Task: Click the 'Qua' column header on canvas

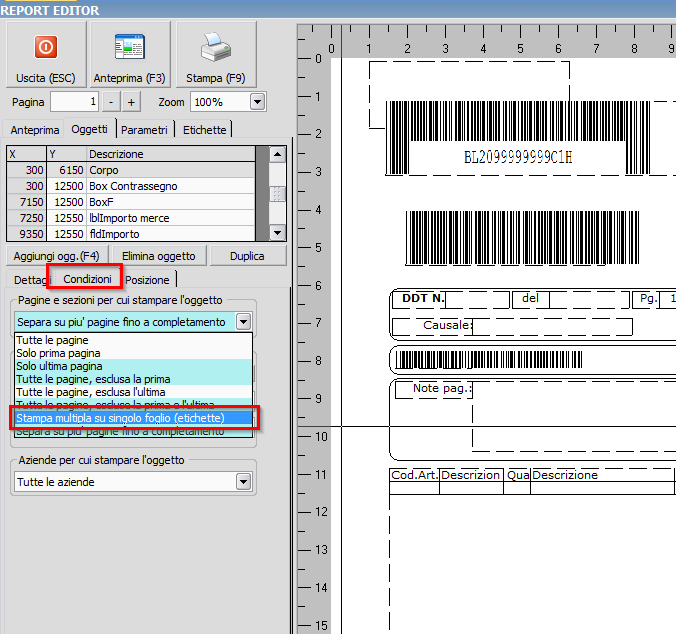Action: click(x=518, y=475)
